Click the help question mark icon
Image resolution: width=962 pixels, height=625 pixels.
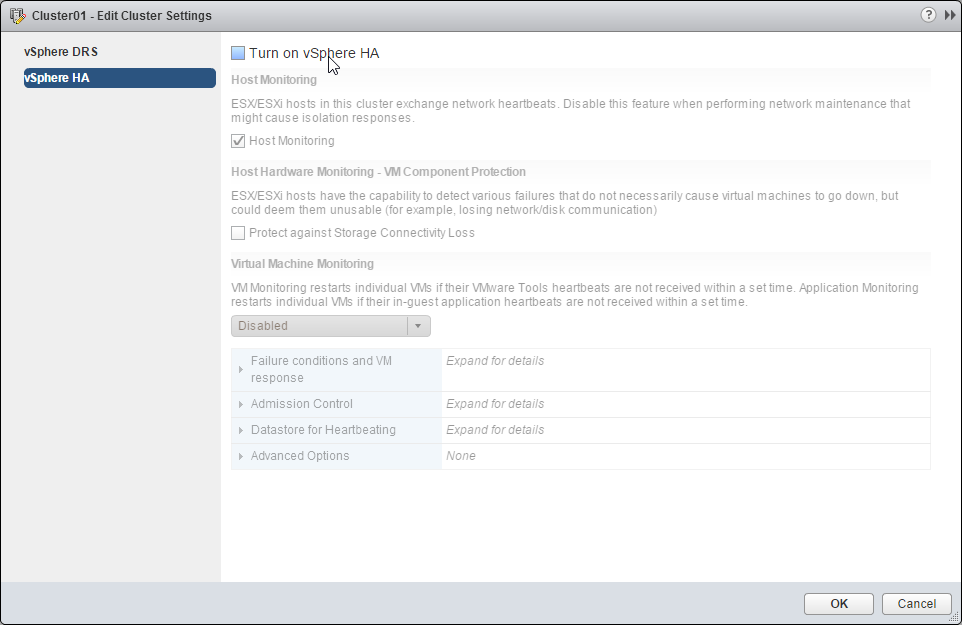929,15
